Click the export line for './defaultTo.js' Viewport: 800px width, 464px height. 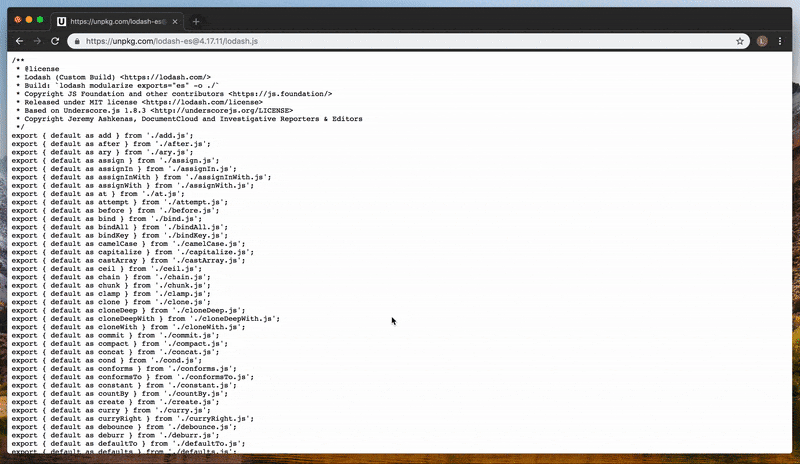pos(129,444)
